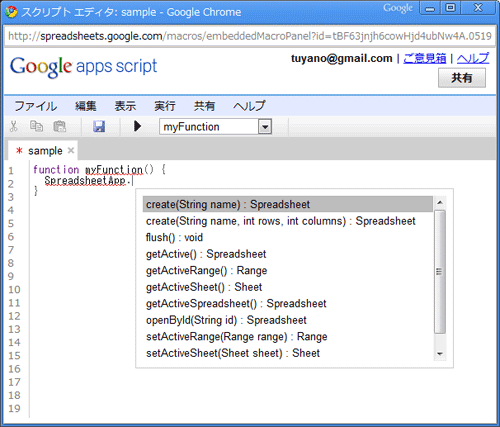Screen dimensions: 500x427
Task: Close the sample tab
Action: 71,150
